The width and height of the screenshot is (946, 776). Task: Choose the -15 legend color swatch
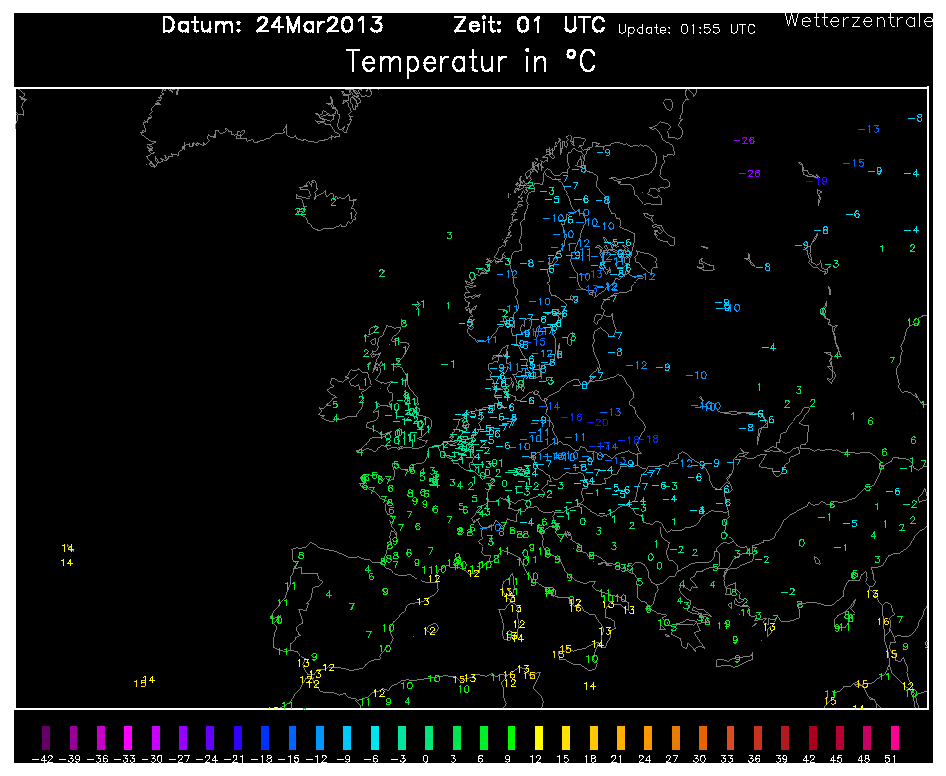[x=293, y=737]
